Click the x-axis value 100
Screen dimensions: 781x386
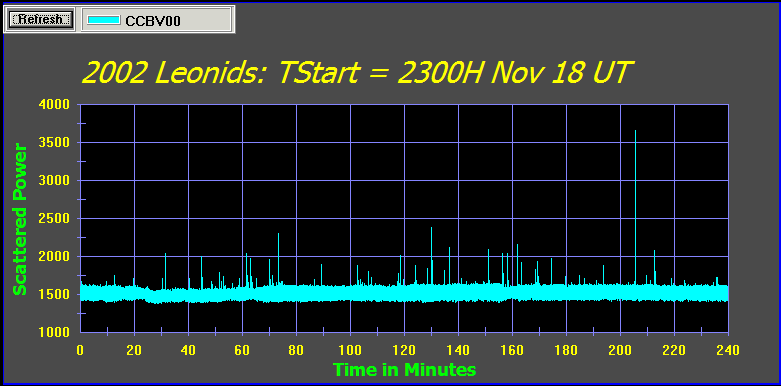[350, 350]
